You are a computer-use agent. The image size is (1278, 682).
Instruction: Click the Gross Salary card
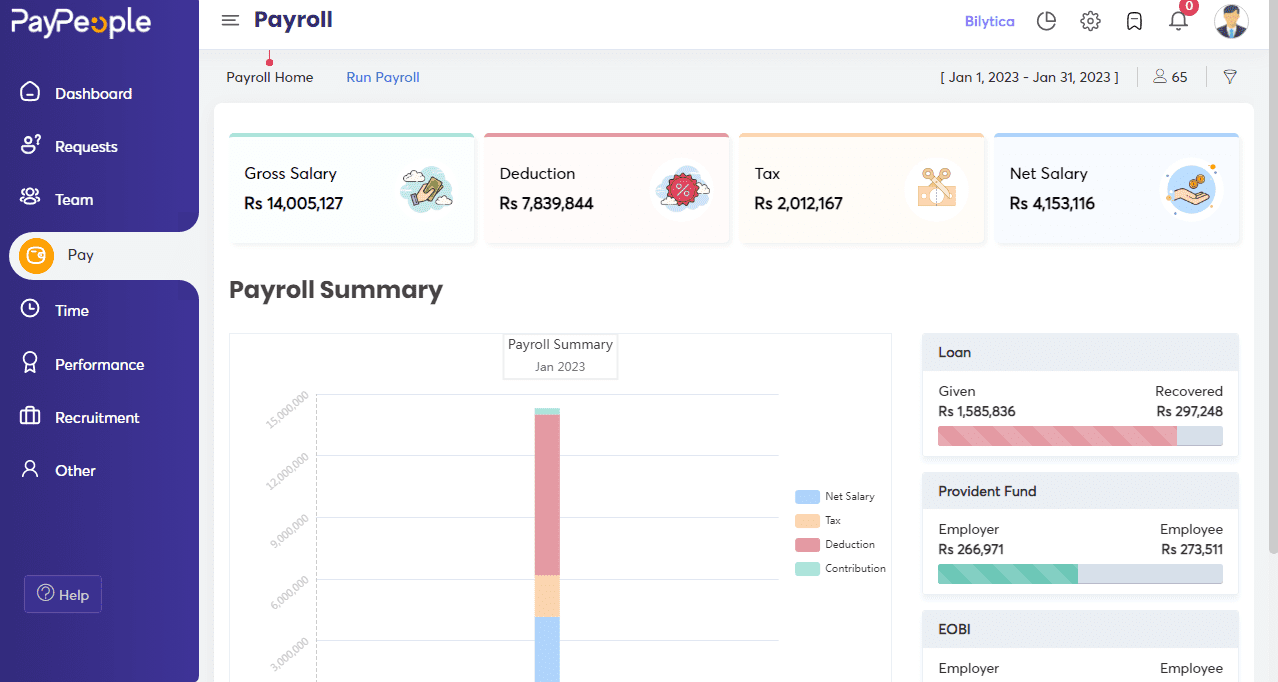pyautogui.click(x=352, y=188)
